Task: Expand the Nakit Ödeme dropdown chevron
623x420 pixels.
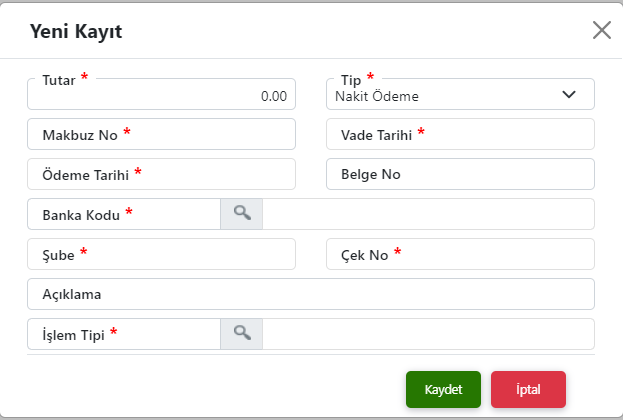Action: coord(569,95)
